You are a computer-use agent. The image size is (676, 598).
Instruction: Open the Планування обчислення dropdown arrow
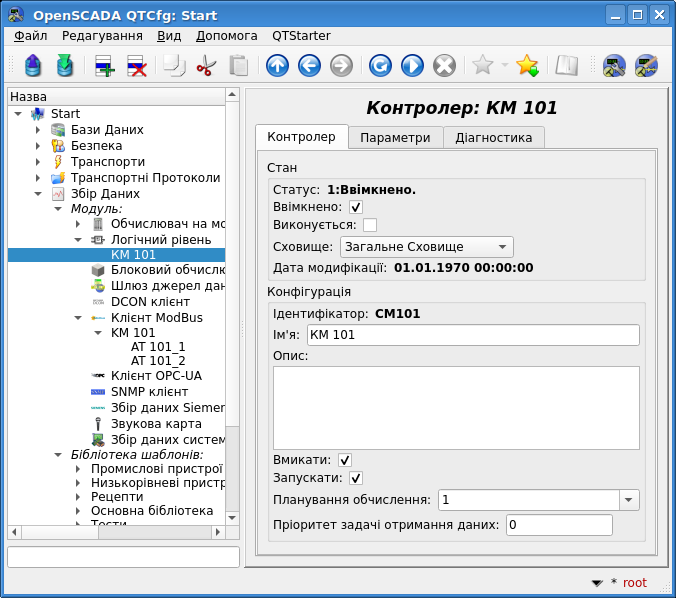point(628,500)
